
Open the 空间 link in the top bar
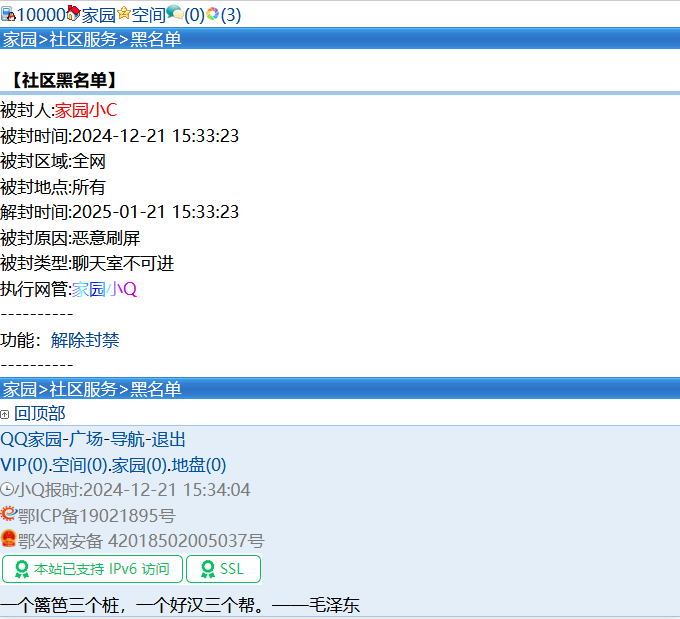pos(148,14)
